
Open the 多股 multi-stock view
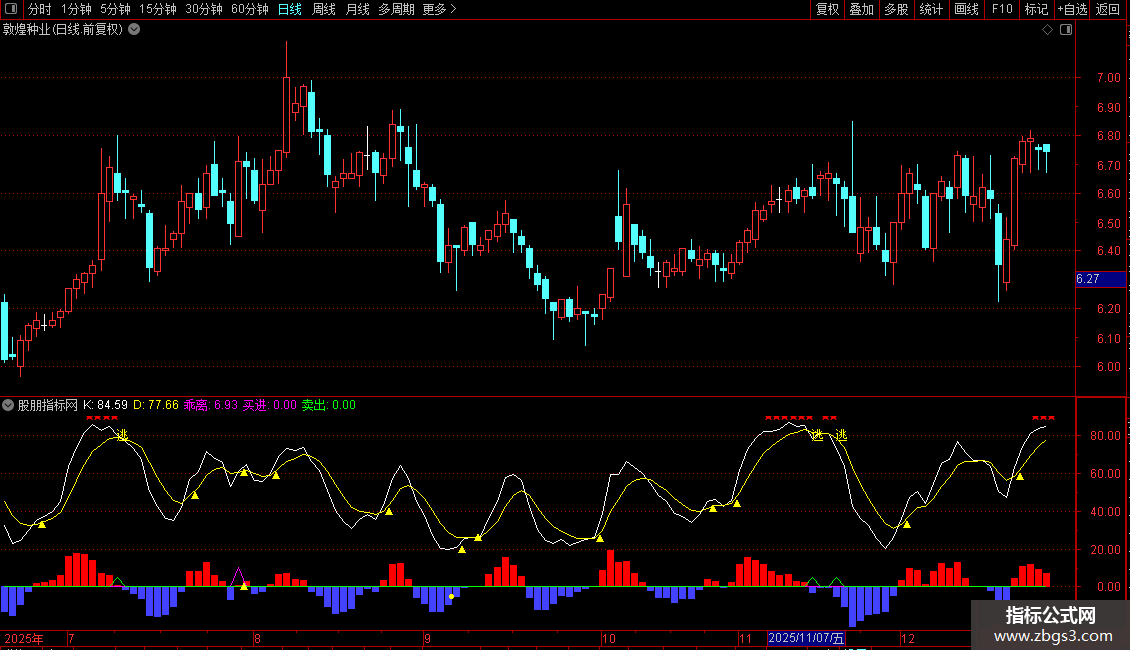[896, 9]
